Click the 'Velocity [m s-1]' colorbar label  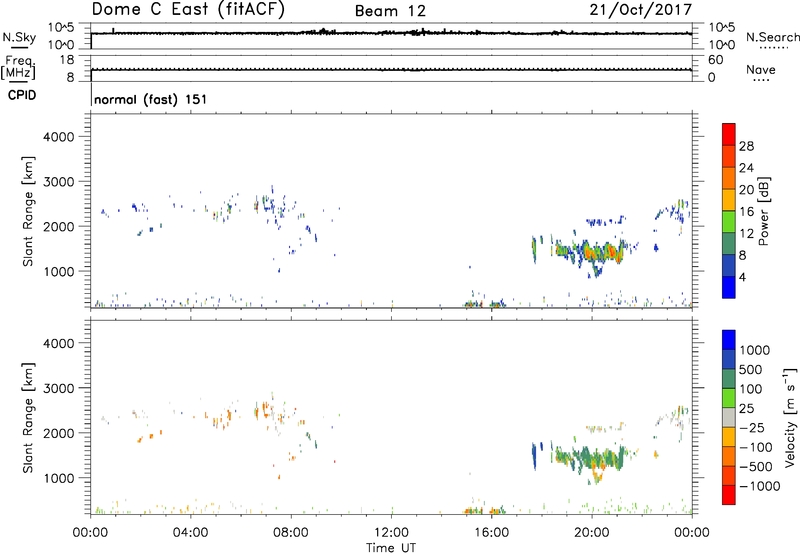[x=790, y=416]
